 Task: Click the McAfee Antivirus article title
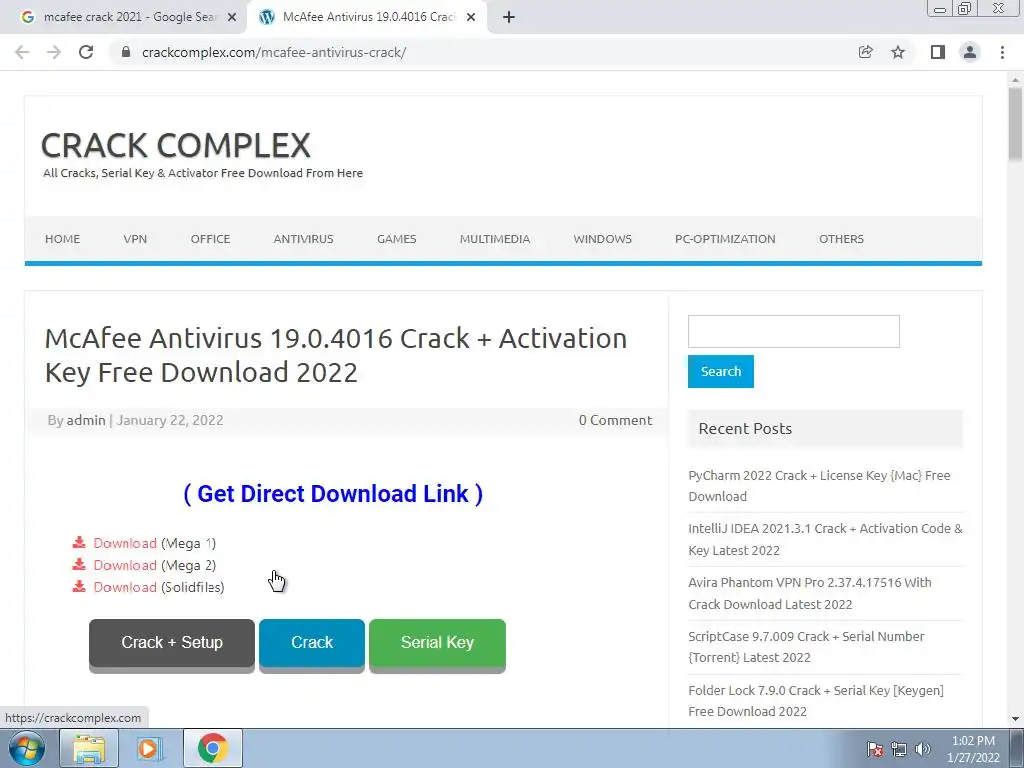click(x=336, y=355)
